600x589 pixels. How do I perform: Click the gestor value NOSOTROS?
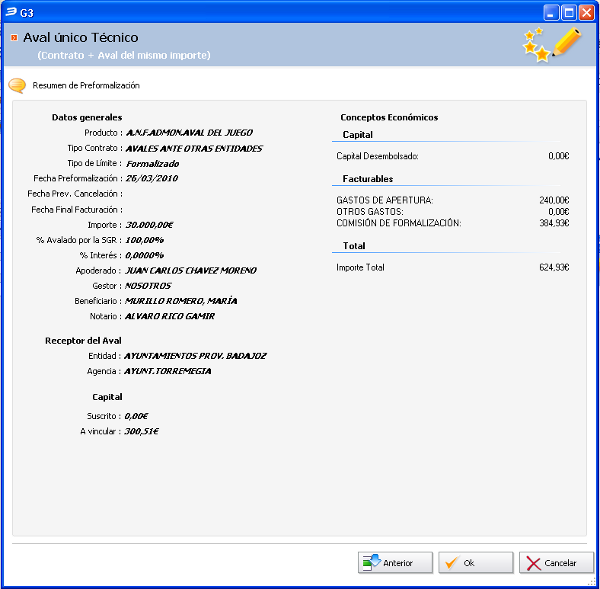[148, 286]
